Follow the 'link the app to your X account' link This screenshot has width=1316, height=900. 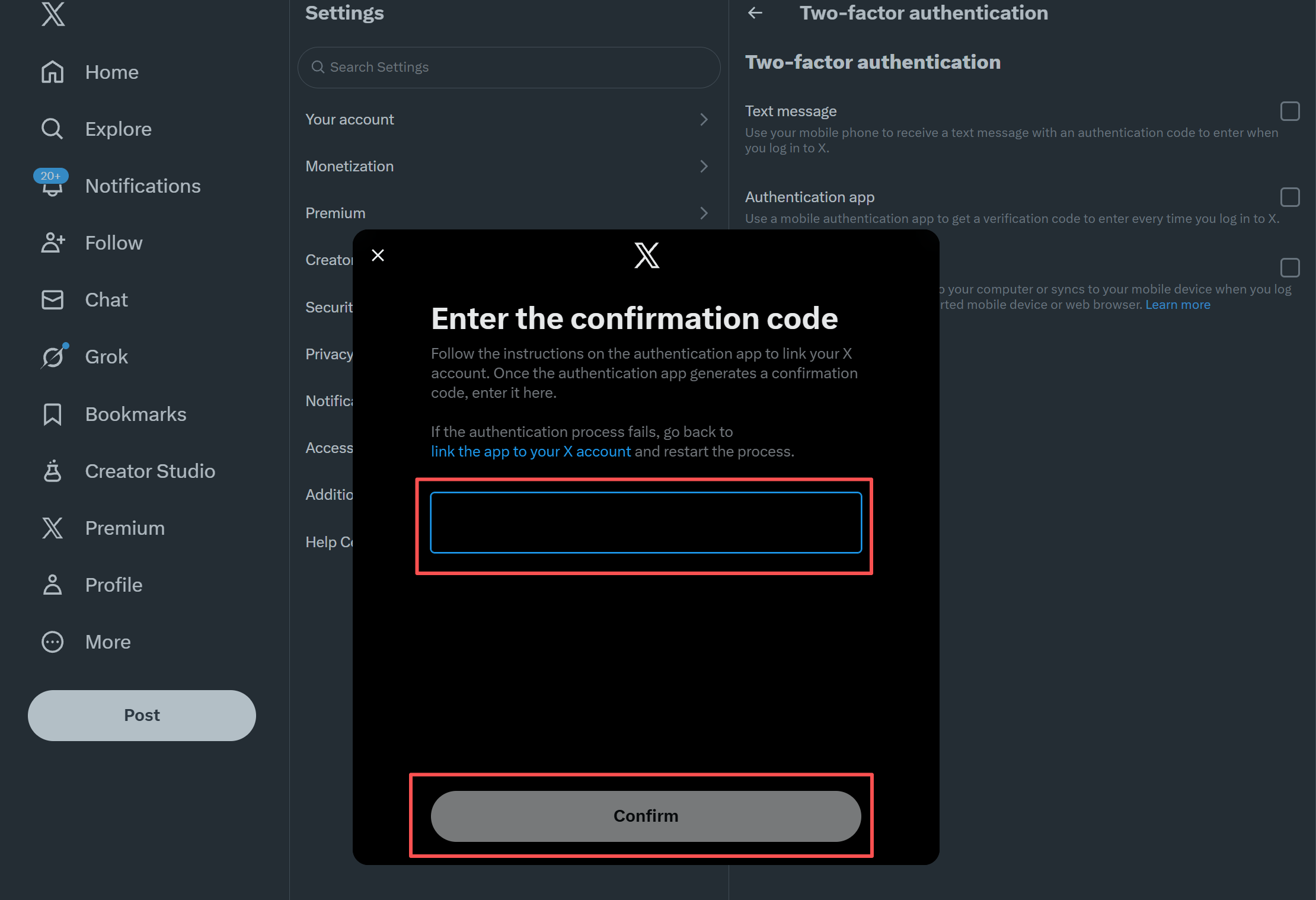pyautogui.click(x=531, y=451)
